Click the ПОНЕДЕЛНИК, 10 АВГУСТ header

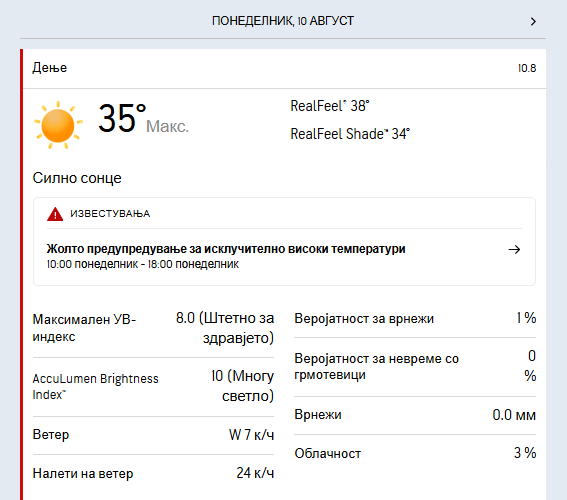283,21
